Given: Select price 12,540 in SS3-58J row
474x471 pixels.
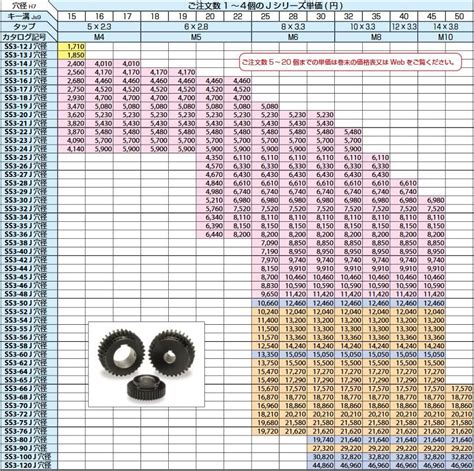Looking at the screenshot, I should (x=265, y=346).
